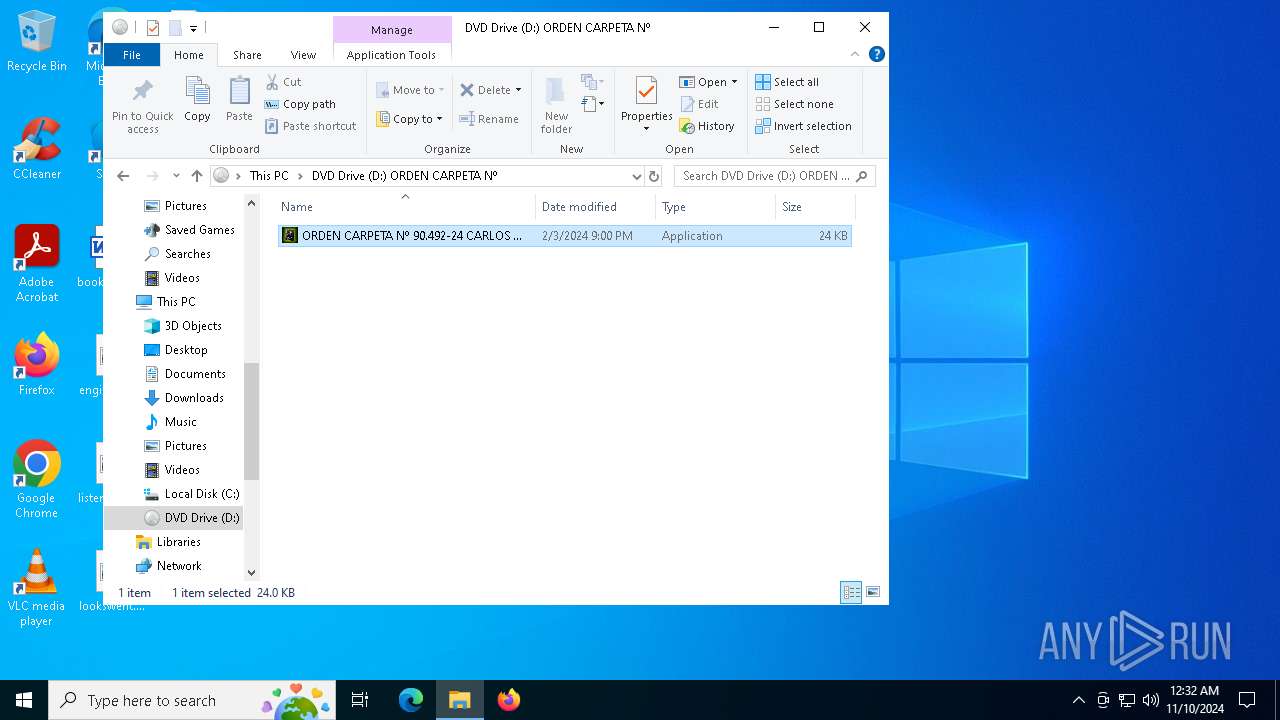Switch to the Home tab

tap(188, 55)
